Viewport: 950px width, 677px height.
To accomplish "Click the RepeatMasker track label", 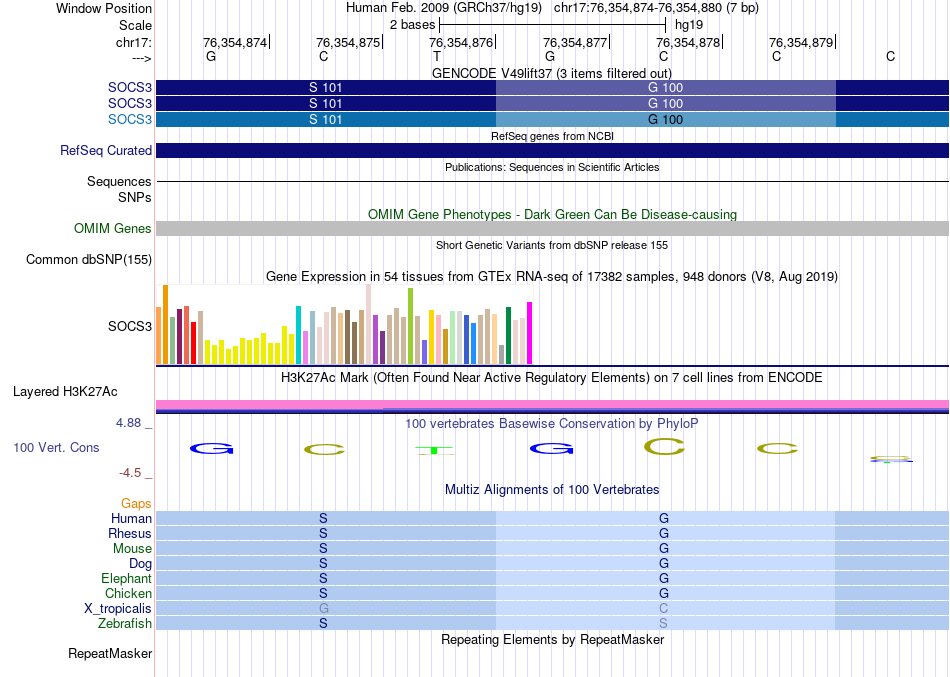I will tap(110, 653).
